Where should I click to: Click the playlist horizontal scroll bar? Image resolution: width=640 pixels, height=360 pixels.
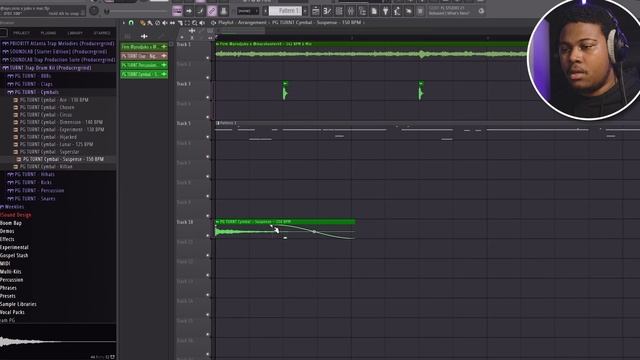coord(242,30)
